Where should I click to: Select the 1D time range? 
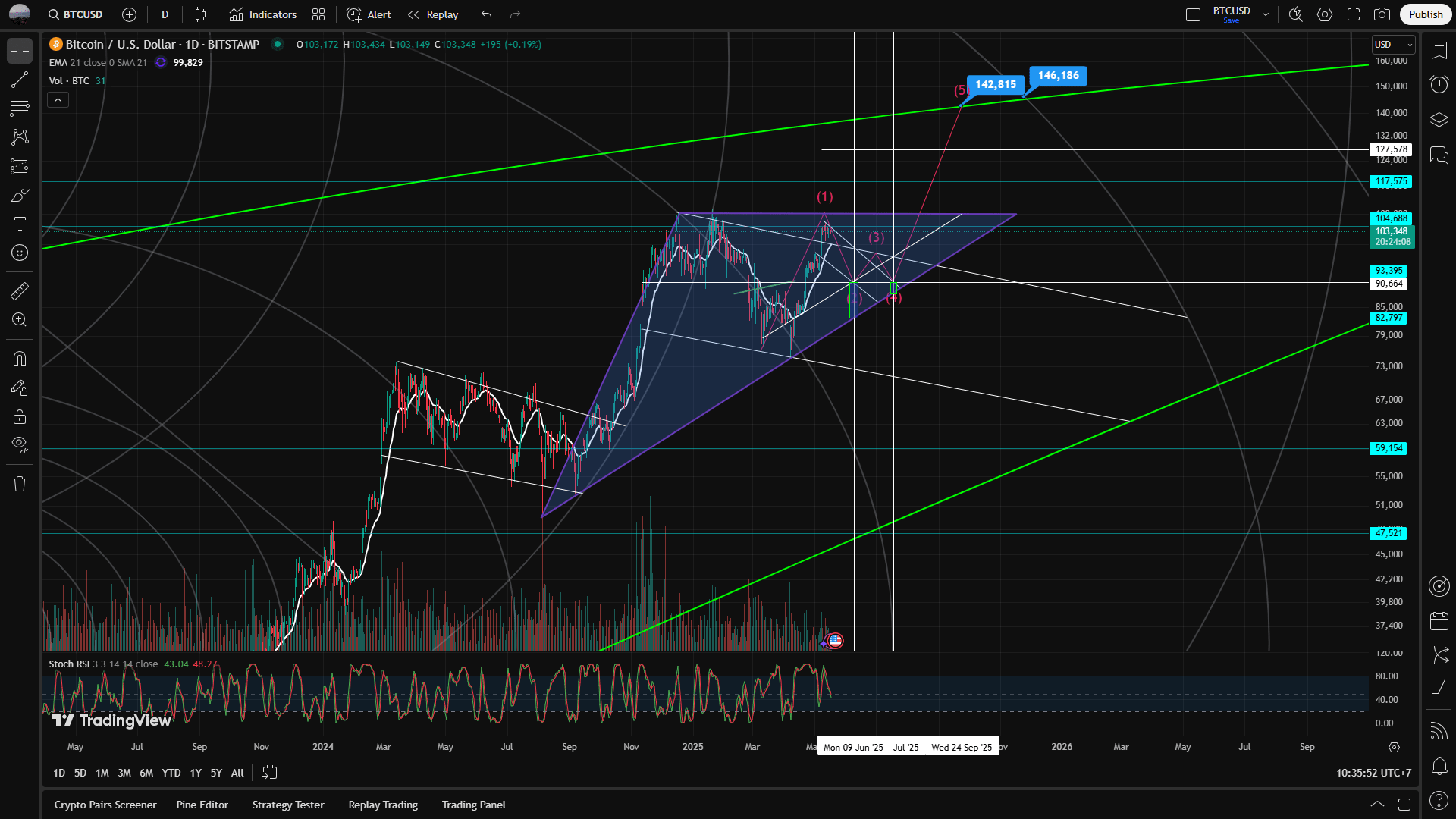(59, 773)
